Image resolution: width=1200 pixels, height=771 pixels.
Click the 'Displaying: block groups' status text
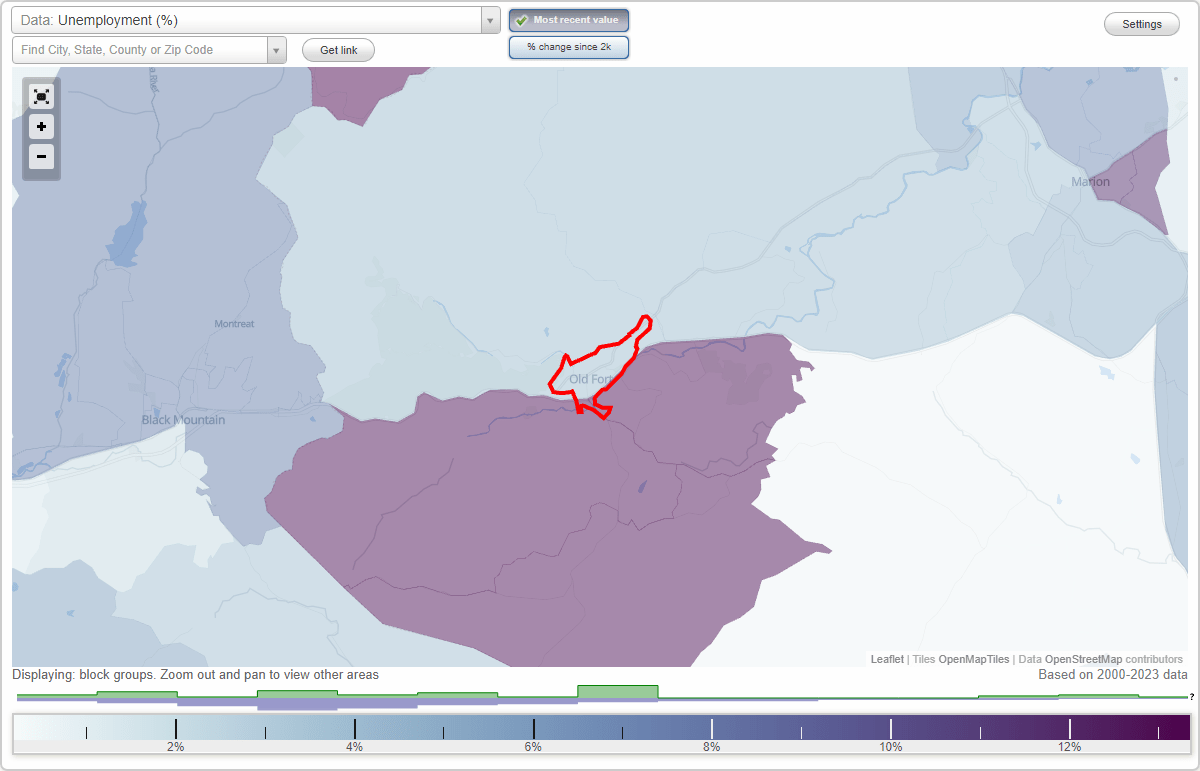195,675
